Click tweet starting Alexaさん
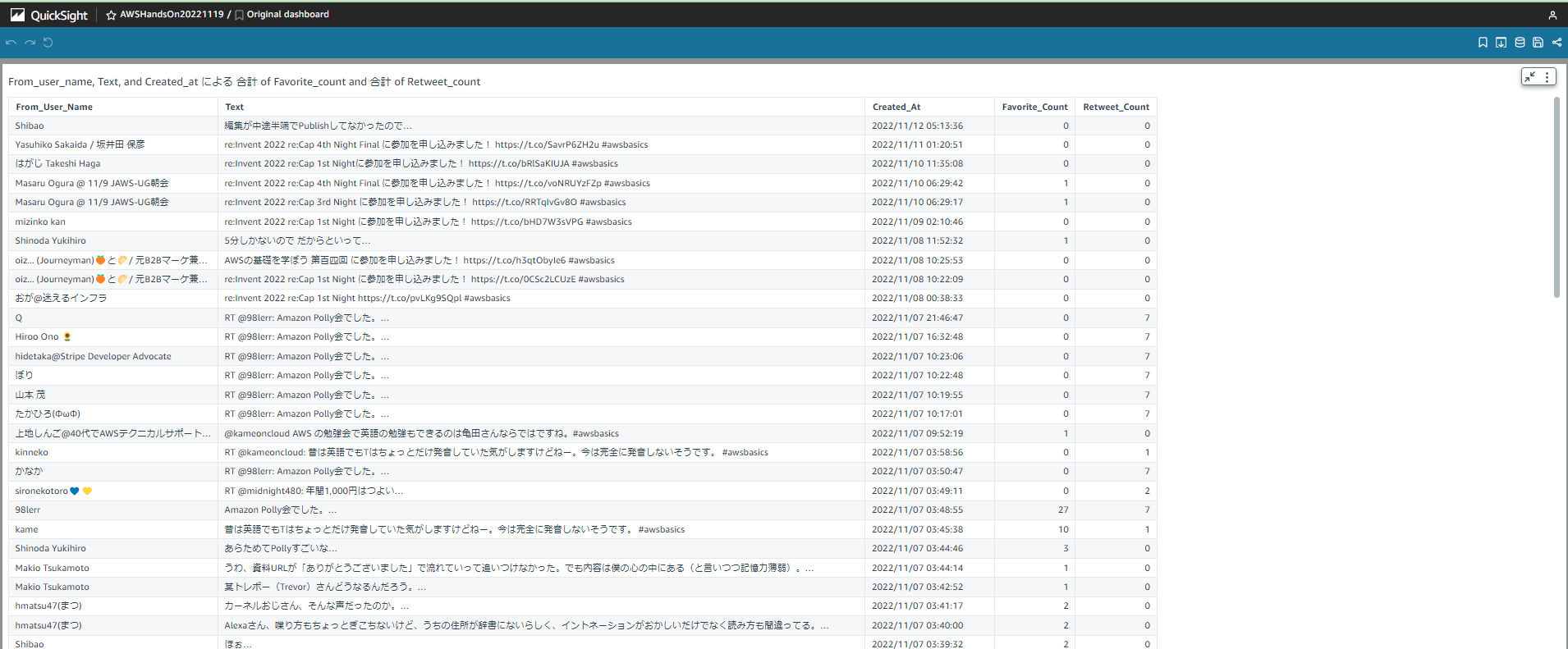This screenshot has width=1568, height=649. pyautogui.click(x=527, y=625)
